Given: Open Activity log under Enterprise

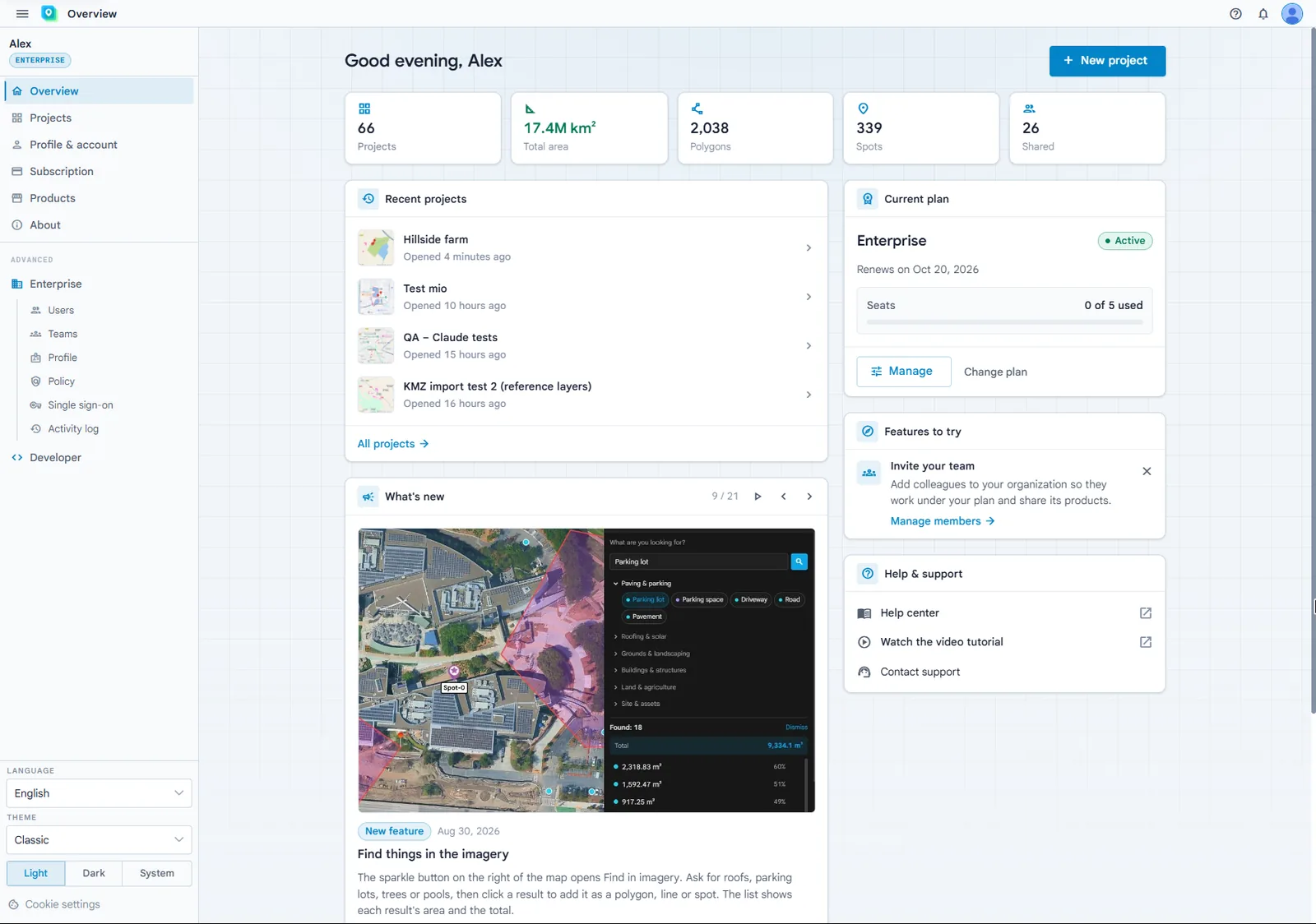Looking at the screenshot, I should point(73,429).
